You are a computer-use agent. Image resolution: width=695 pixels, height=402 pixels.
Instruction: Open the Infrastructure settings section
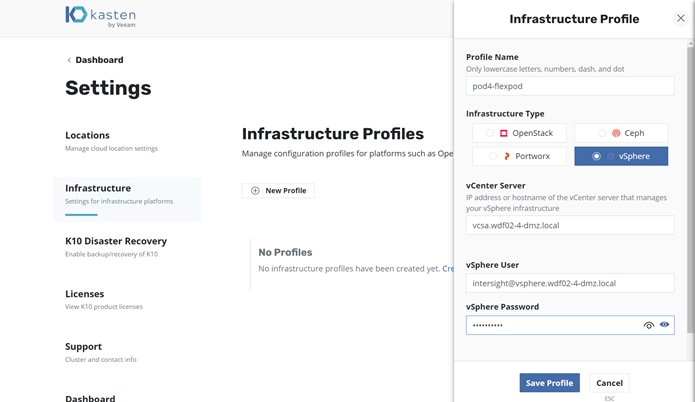pos(127,199)
